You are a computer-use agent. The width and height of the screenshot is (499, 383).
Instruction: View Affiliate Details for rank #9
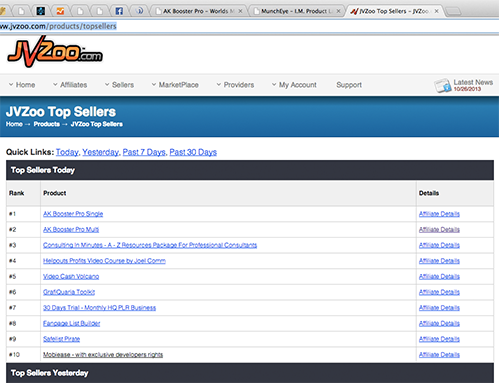tap(439, 339)
